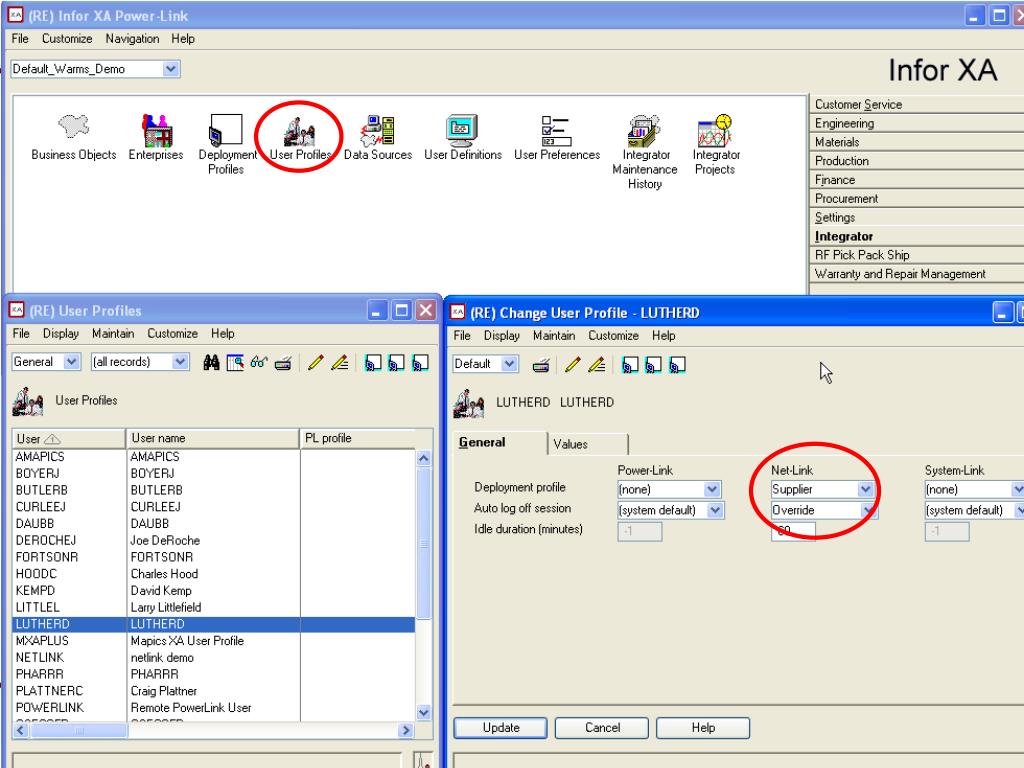Select the MXAPLUS user row
Screen dimensions: 1024x768
coord(40,640)
